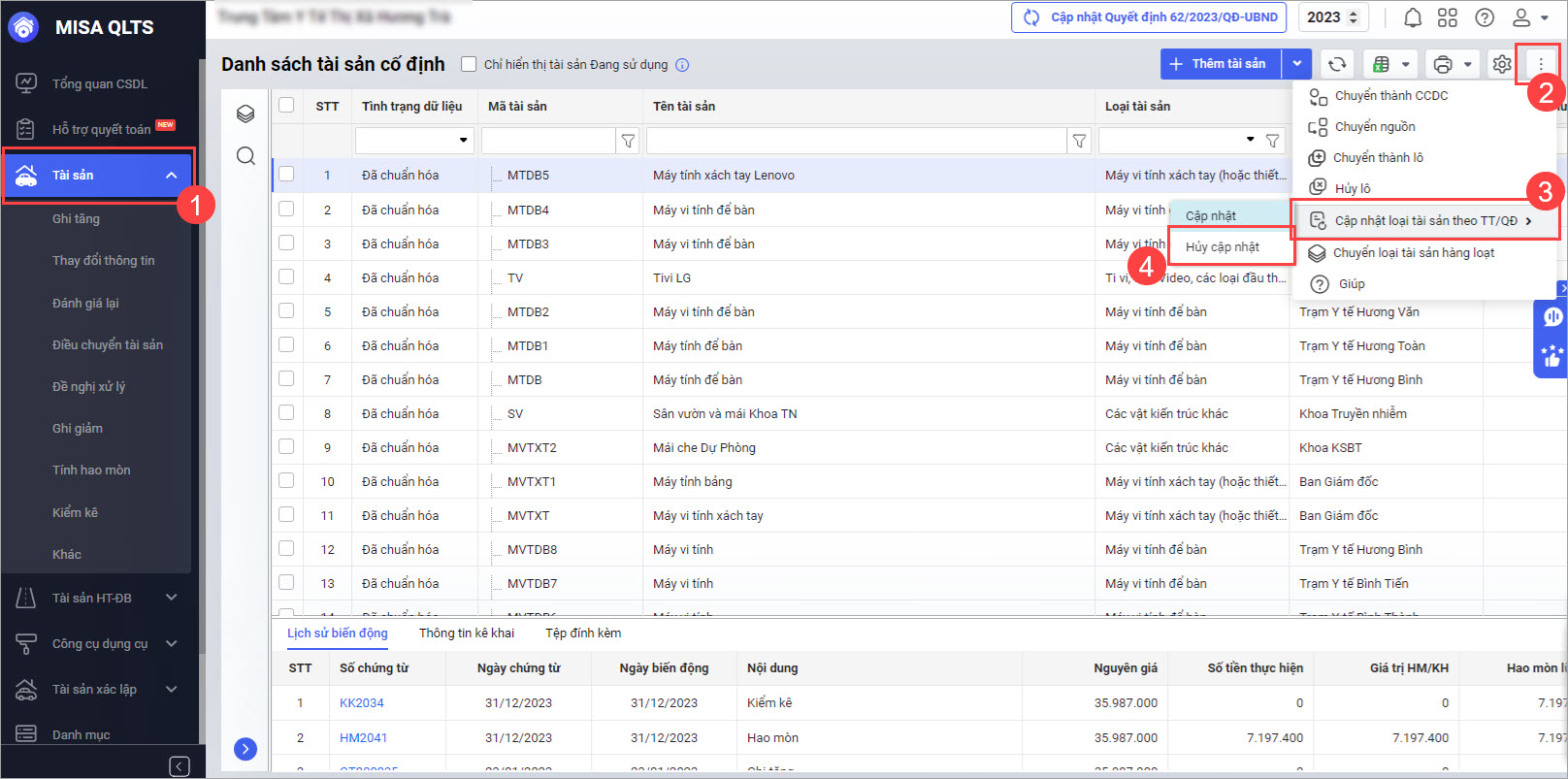Click the notification bell icon

click(x=1413, y=17)
